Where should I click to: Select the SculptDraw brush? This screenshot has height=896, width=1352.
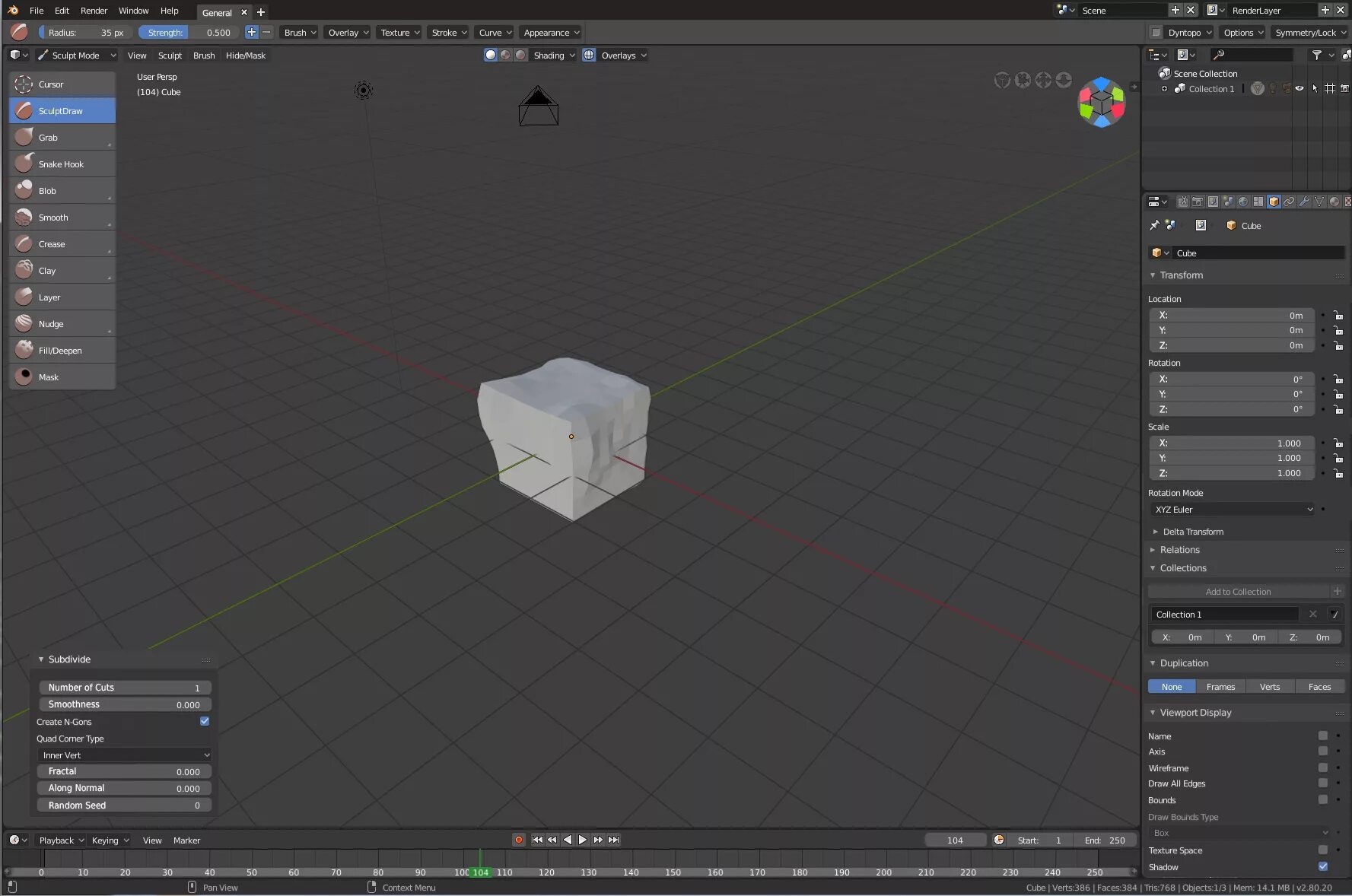click(62, 111)
